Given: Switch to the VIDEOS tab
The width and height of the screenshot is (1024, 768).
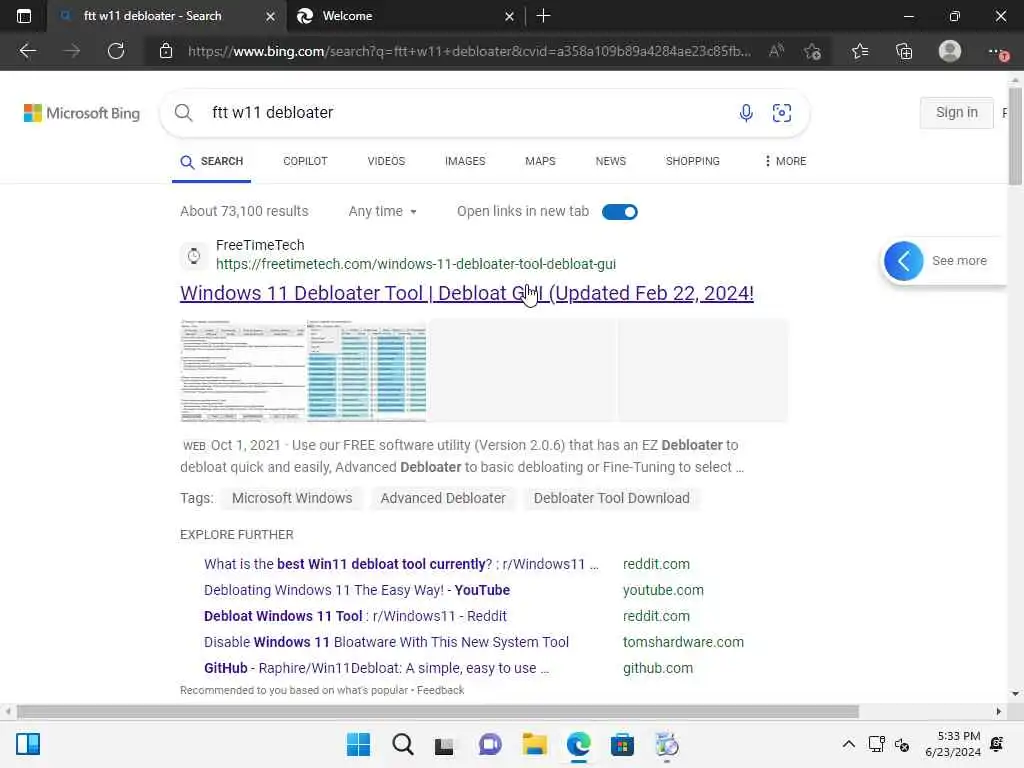Looking at the screenshot, I should click(x=386, y=161).
